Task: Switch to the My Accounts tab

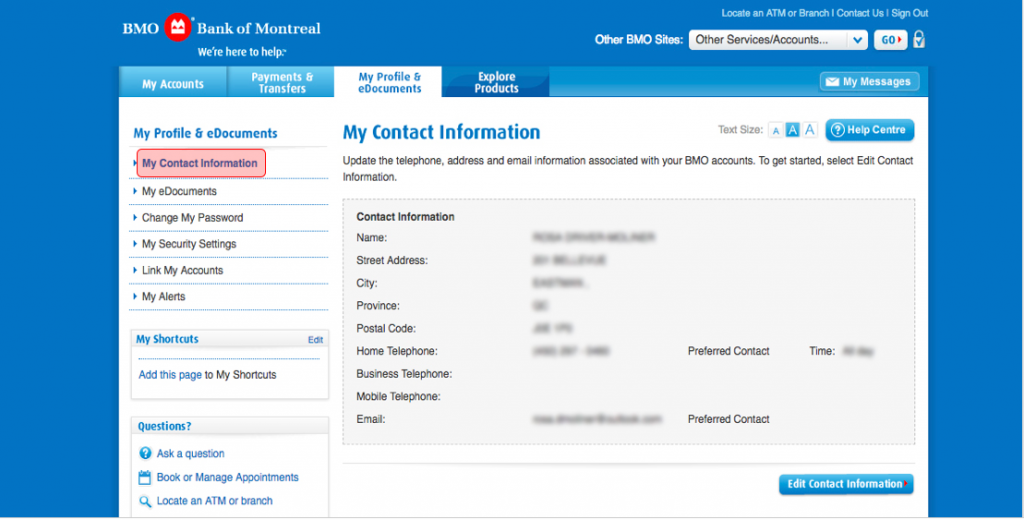Action: pyautogui.click(x=173, y=83)
